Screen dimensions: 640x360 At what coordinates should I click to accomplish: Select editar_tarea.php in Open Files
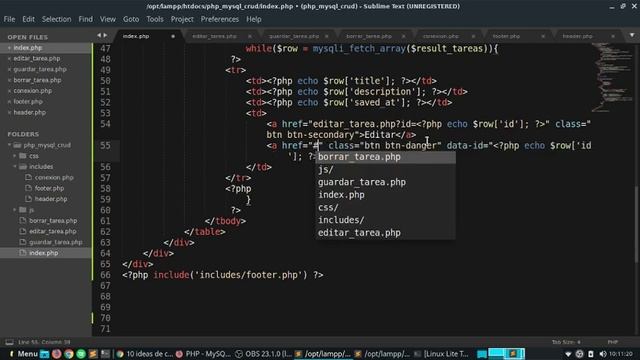(37, 58)
